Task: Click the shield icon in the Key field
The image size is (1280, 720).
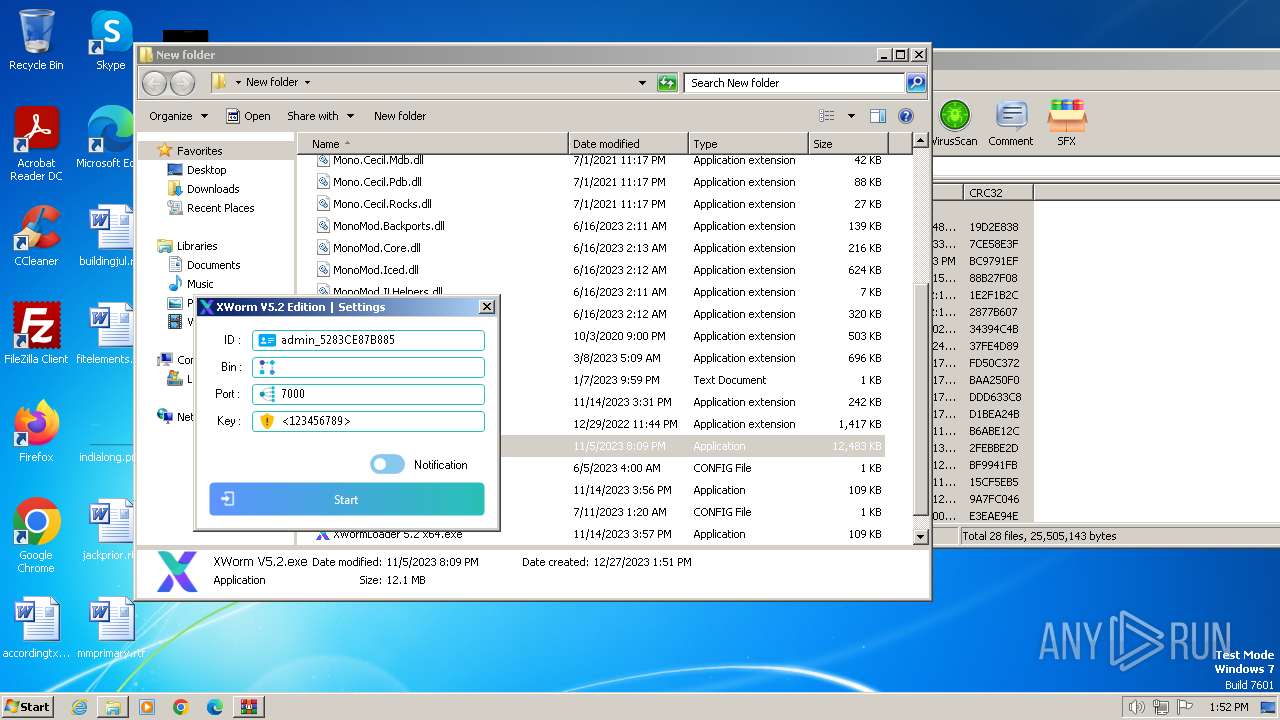Action: click(x=267, y=421)
